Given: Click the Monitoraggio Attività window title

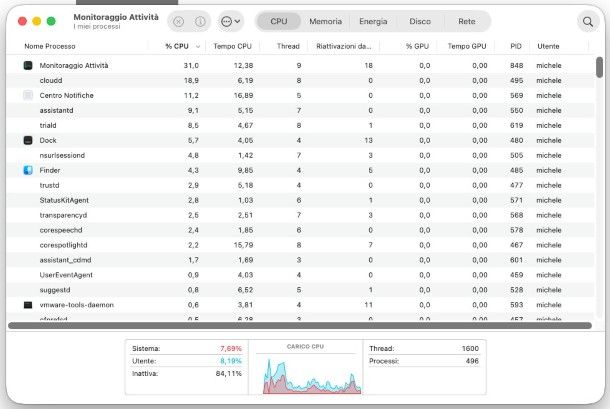Looking at the screenshot, I should tap(116, 17).
